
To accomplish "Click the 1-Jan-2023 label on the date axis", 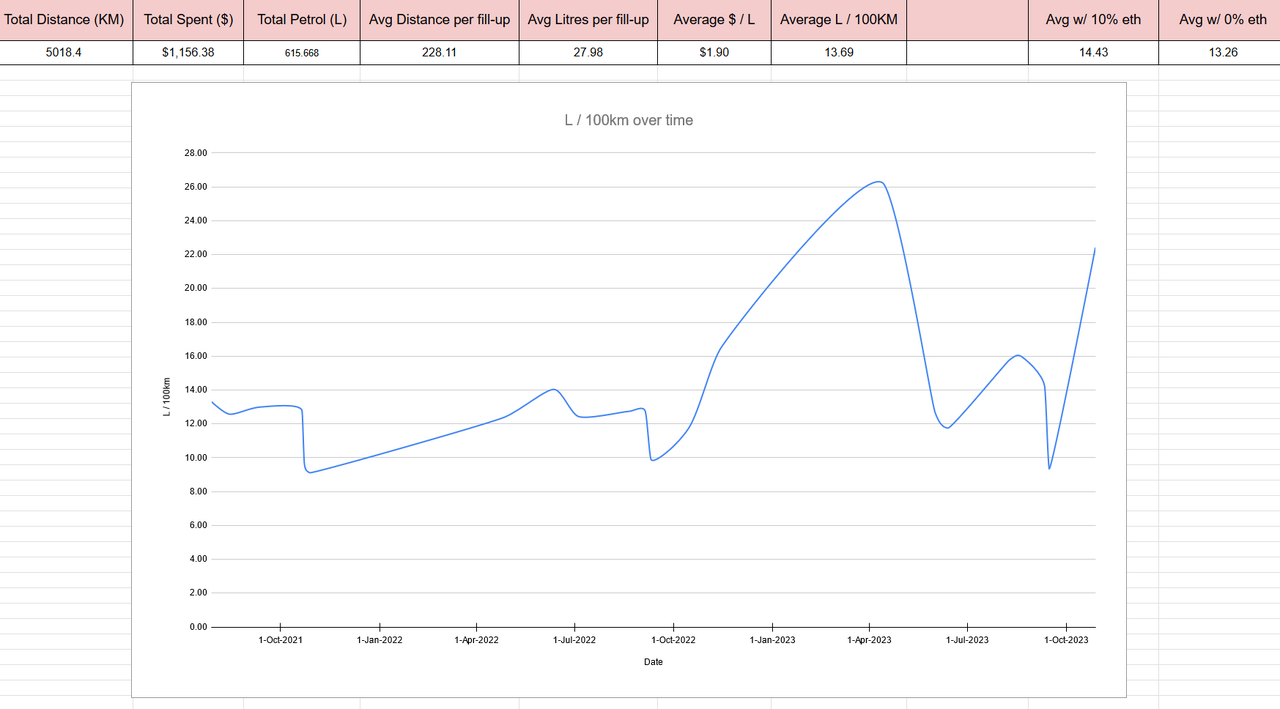I will coord(772,640).
